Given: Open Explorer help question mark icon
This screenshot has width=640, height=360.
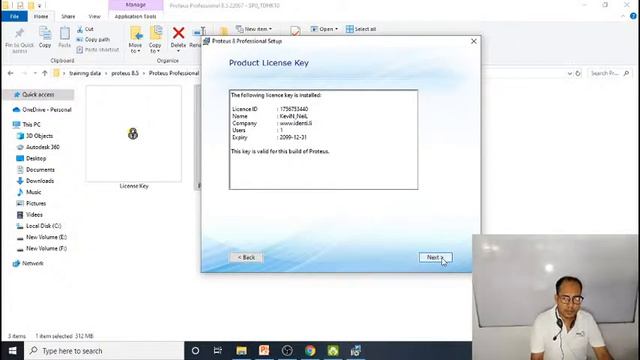Looking at the screenshot, I should pyautogui.click(x=633, y=16).
